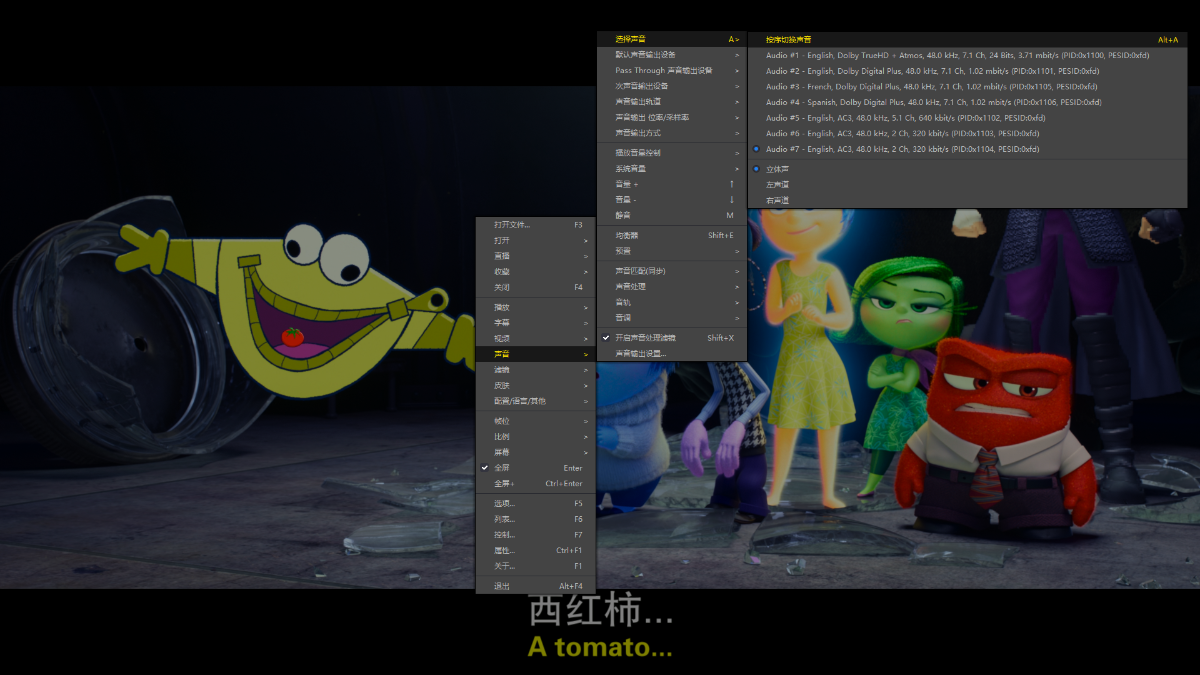Click 按序切换声音 to cycle audio
Viewport: 1200px width, 675px height.
pyautogui.click(x=789, y=40)
